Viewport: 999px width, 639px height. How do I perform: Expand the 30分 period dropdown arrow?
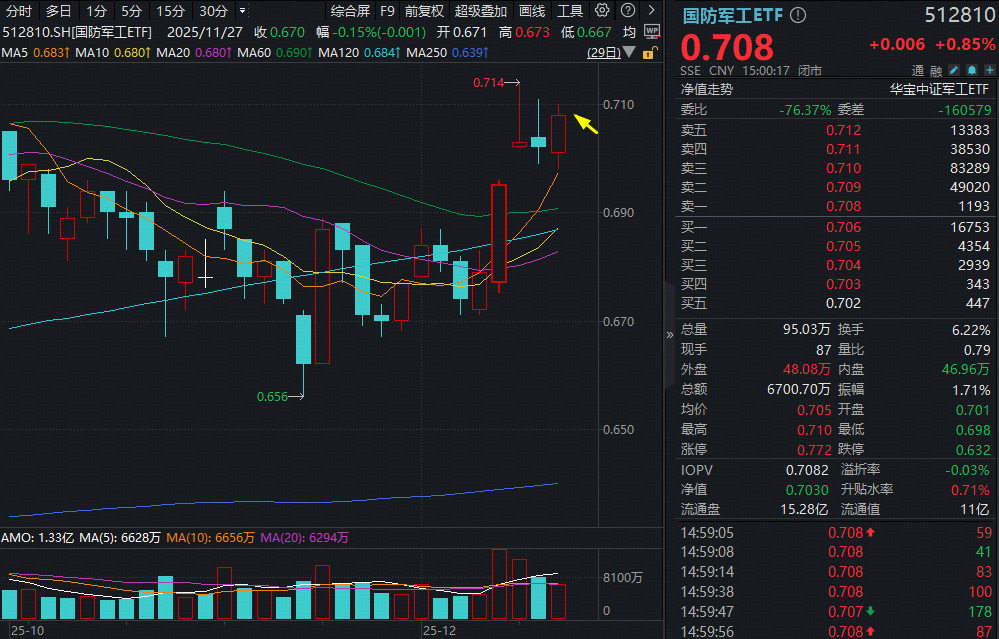pyautogui.click(x=240, y=11)
